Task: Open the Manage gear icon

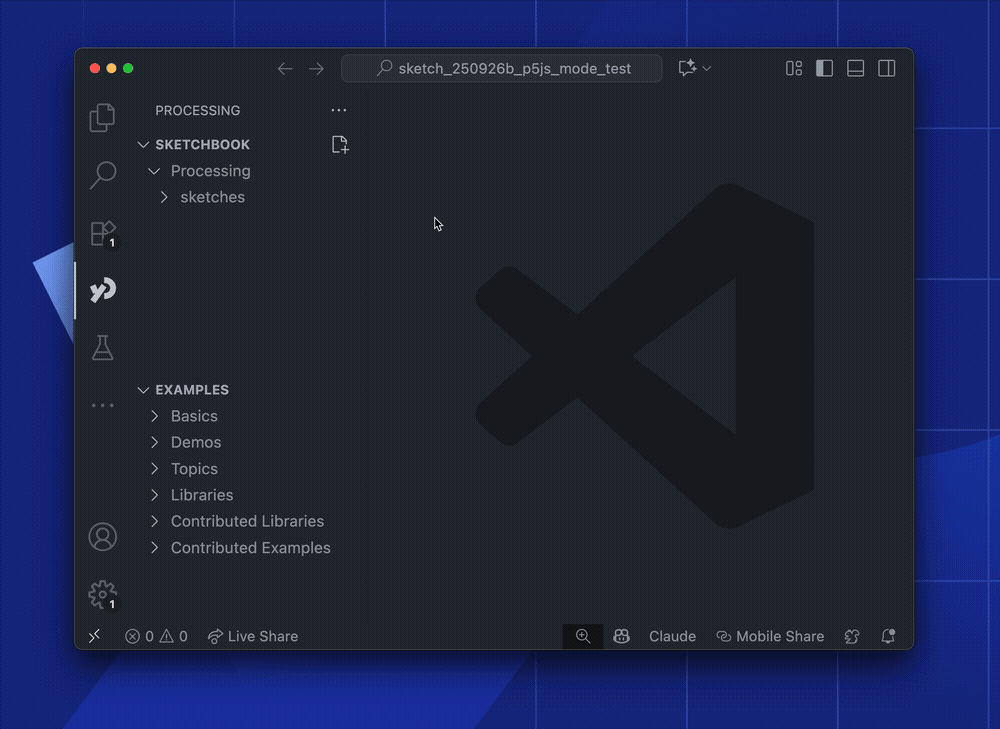Action: [102, 595]
